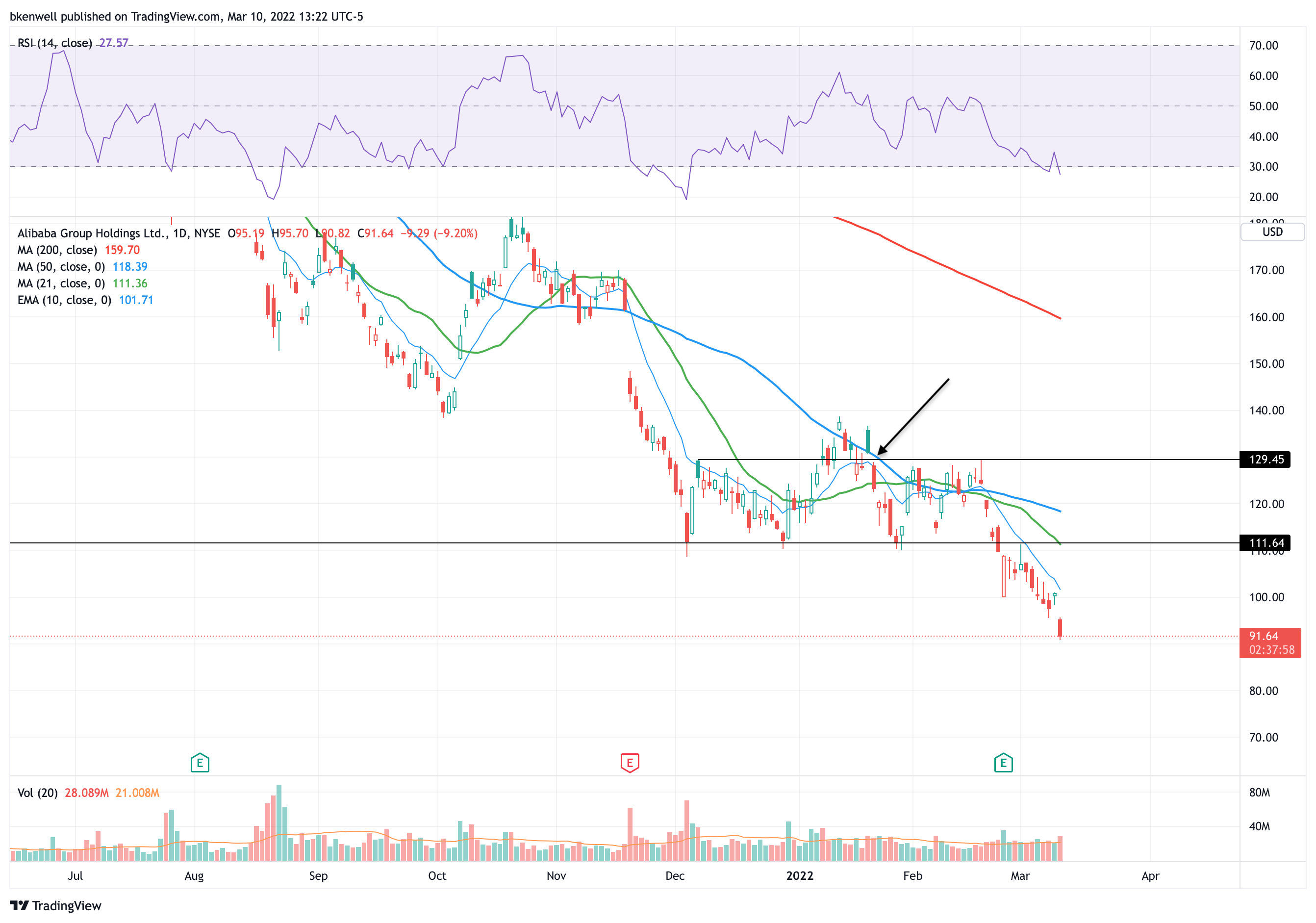Click the green earnings E marker near March

click(1003, 763)
